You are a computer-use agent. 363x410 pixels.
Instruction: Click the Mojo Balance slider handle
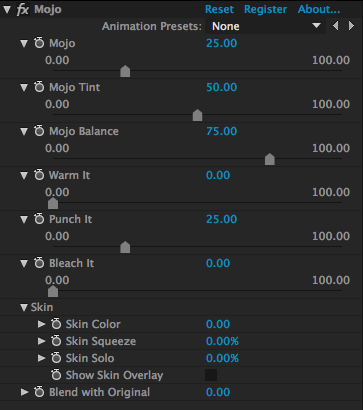coord(270,159)
